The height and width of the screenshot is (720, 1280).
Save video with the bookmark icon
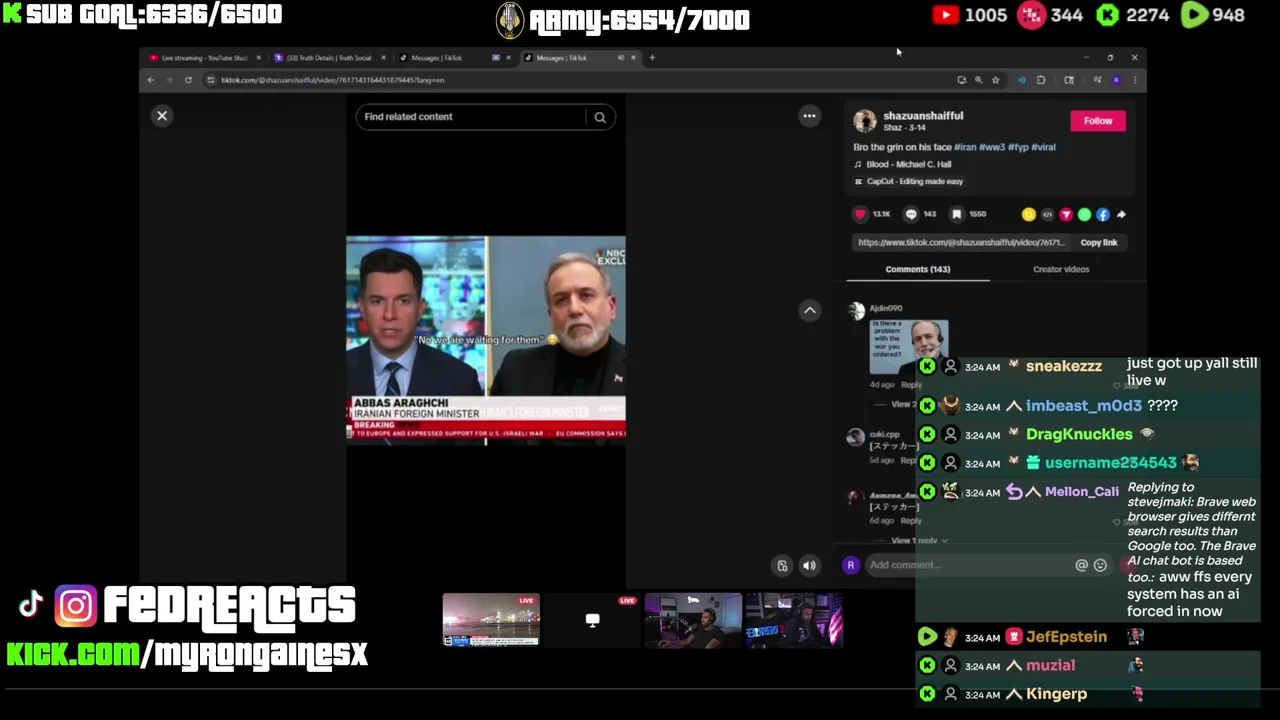[x=957, y=214]
